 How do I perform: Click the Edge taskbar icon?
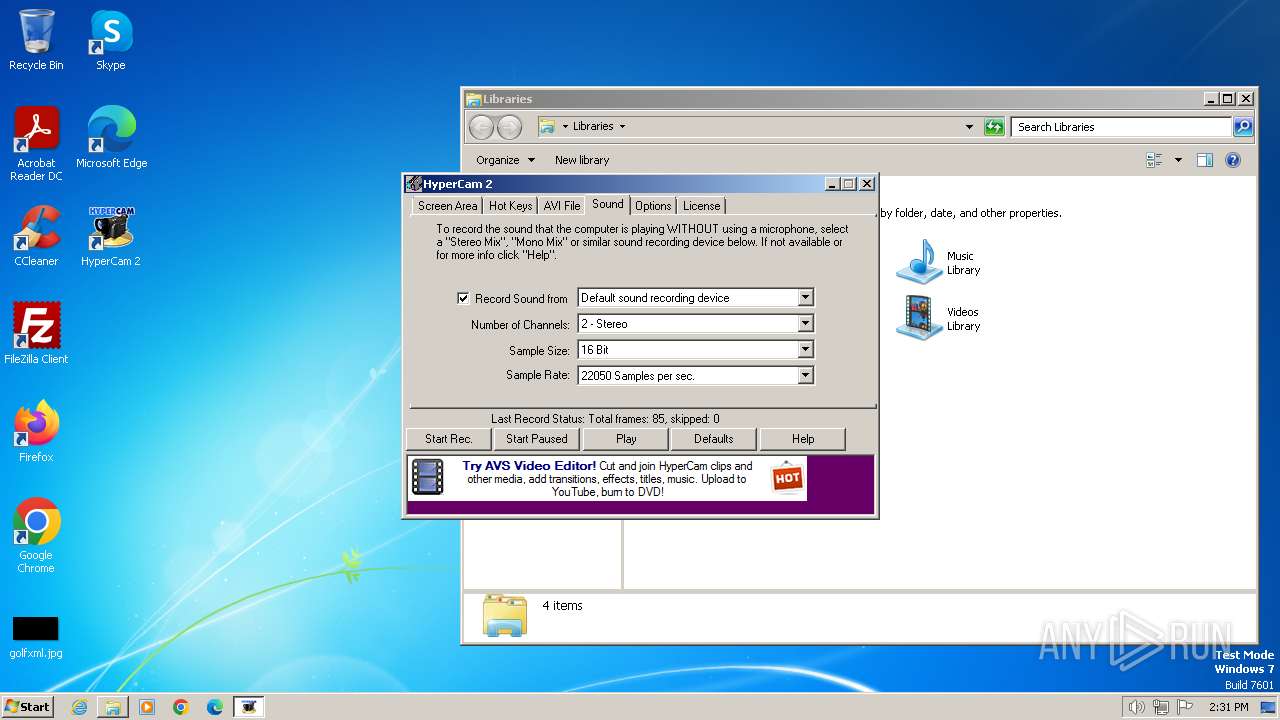[x=215, y=707]
